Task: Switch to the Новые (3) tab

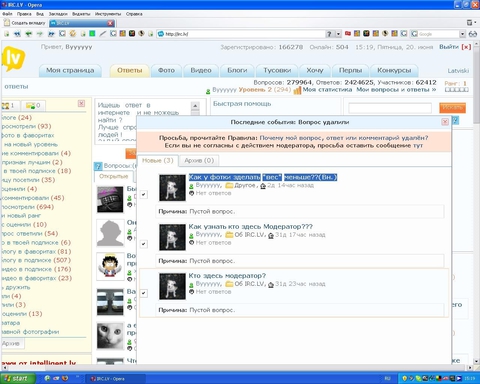Action: pyautogui.click(x=158, y=161)
